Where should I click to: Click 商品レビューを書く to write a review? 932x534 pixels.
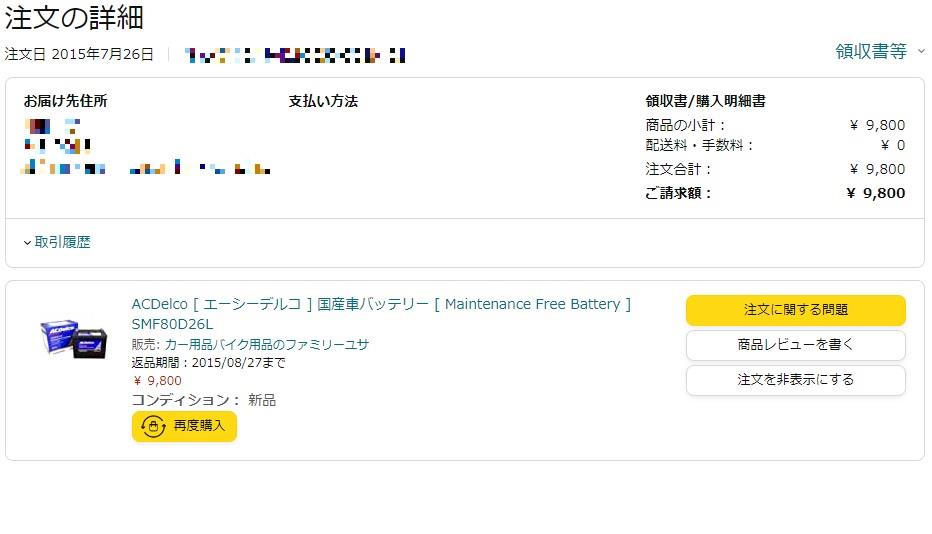[x=795, y=345]
